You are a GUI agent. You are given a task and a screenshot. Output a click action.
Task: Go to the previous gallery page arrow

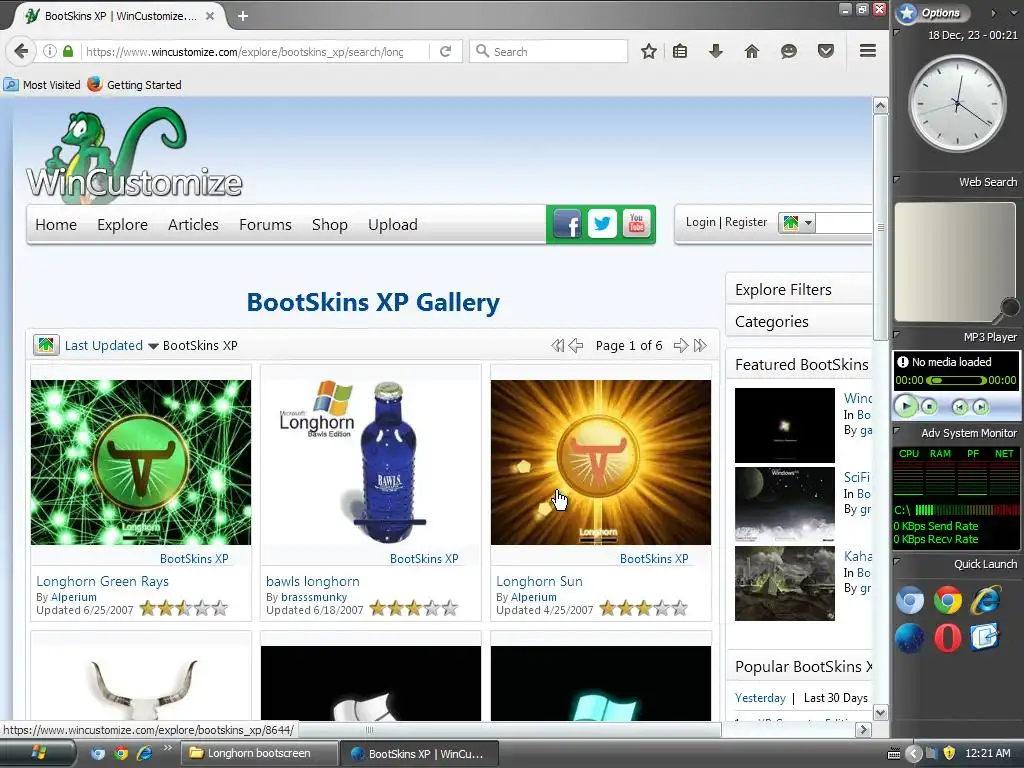click(x=576, y=345)
